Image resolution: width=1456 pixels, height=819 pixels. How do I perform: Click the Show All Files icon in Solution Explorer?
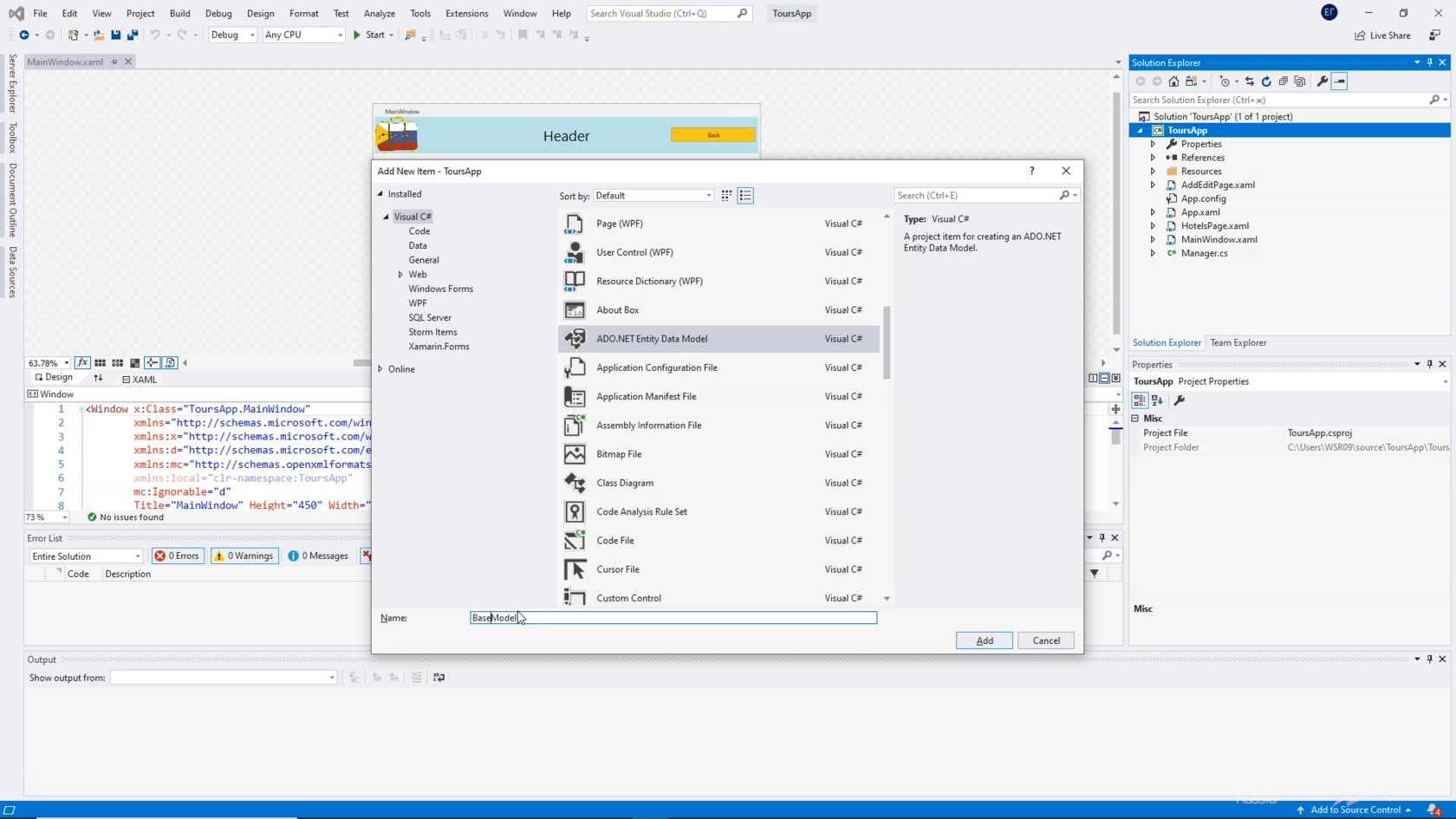[1300, 81]
